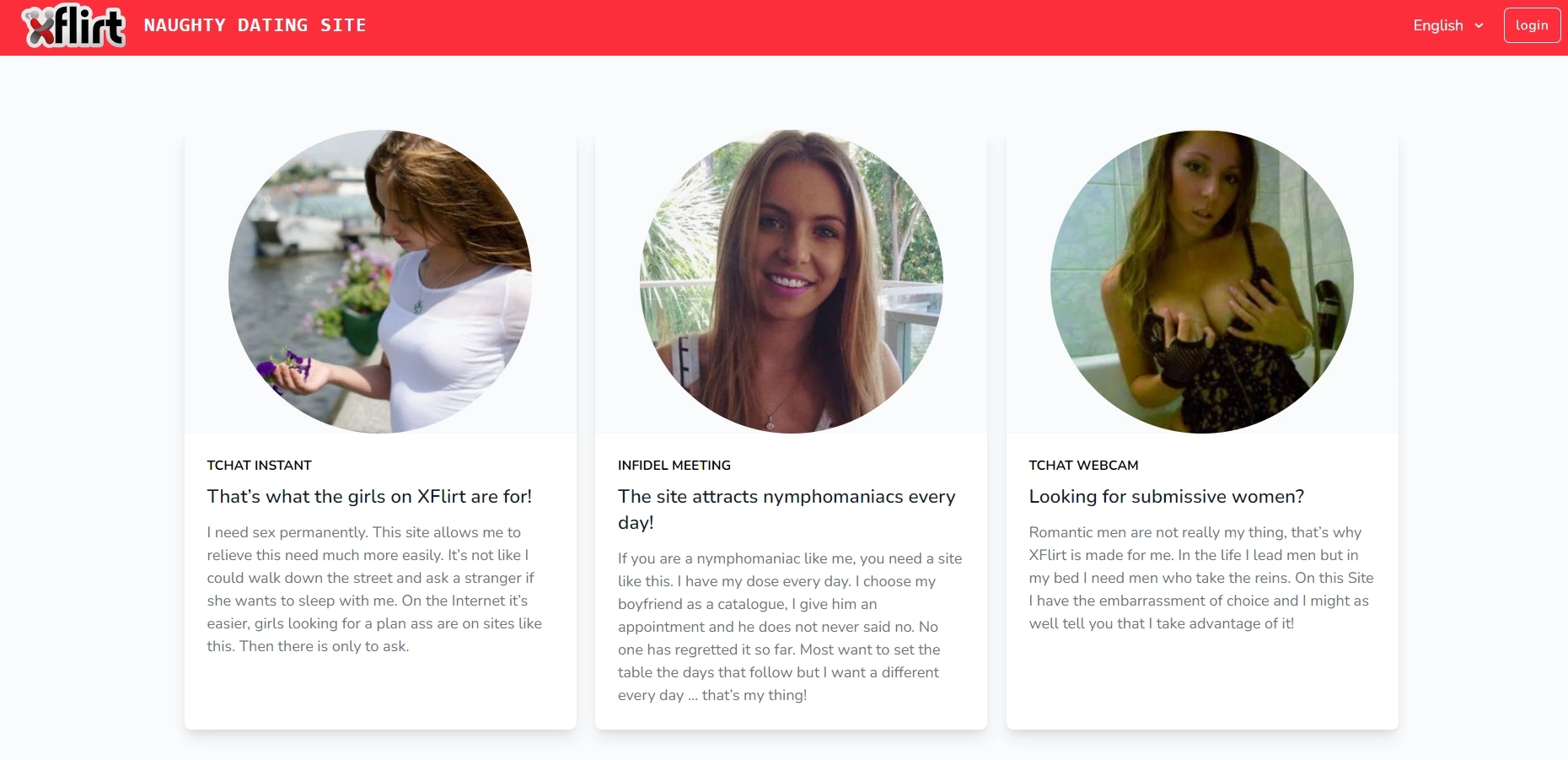Click the first card's description text
This screenshot has width=1568, height=760.
(375, 590)
